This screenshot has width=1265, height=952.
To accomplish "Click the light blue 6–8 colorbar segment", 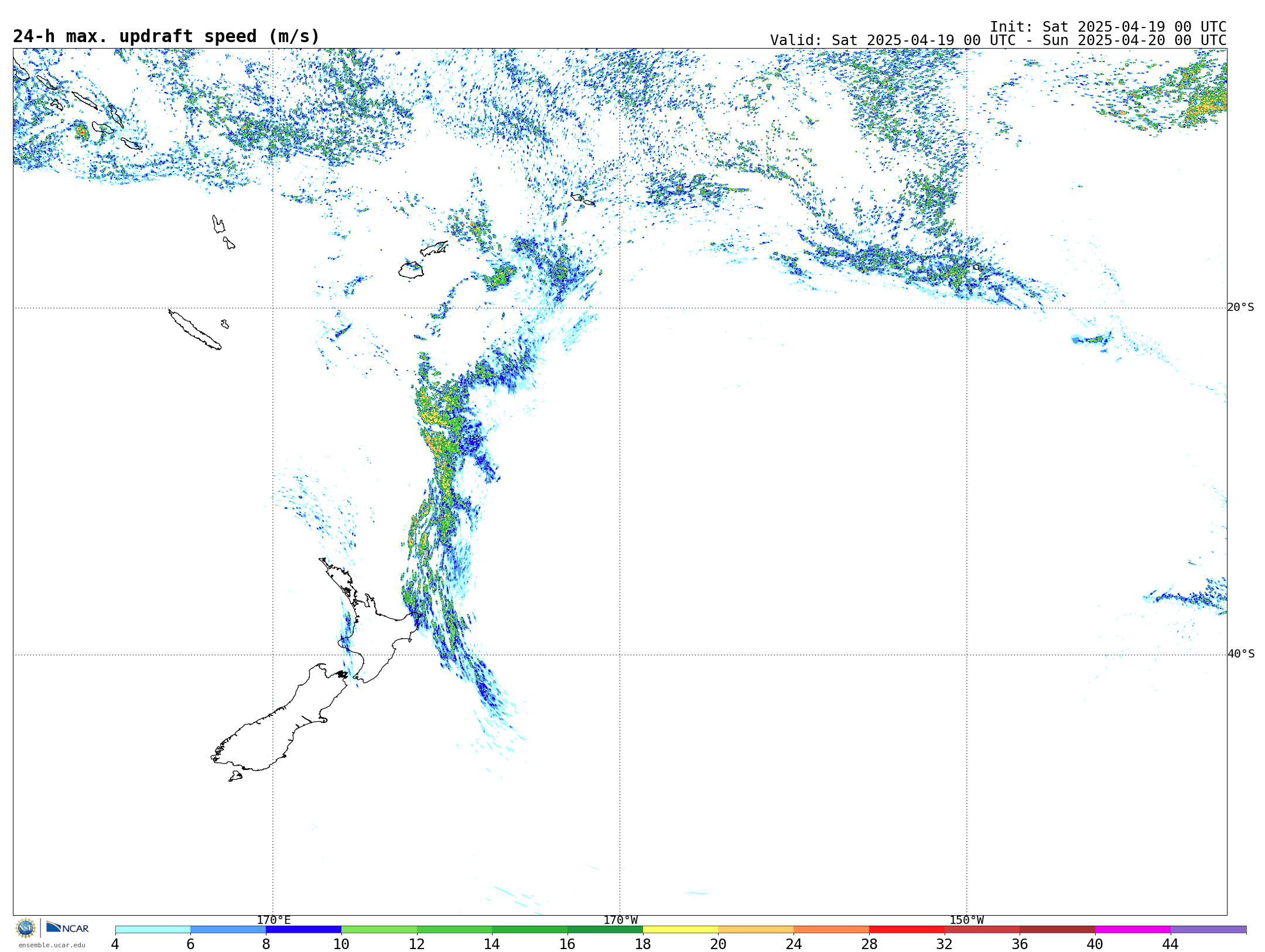I will (228, 930).
